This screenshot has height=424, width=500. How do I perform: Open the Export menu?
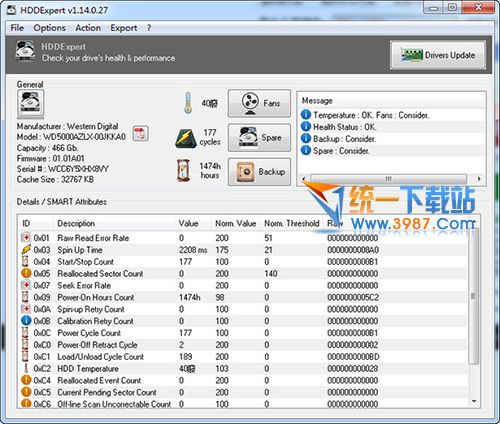pyautogui.click(x=124, y=28)
